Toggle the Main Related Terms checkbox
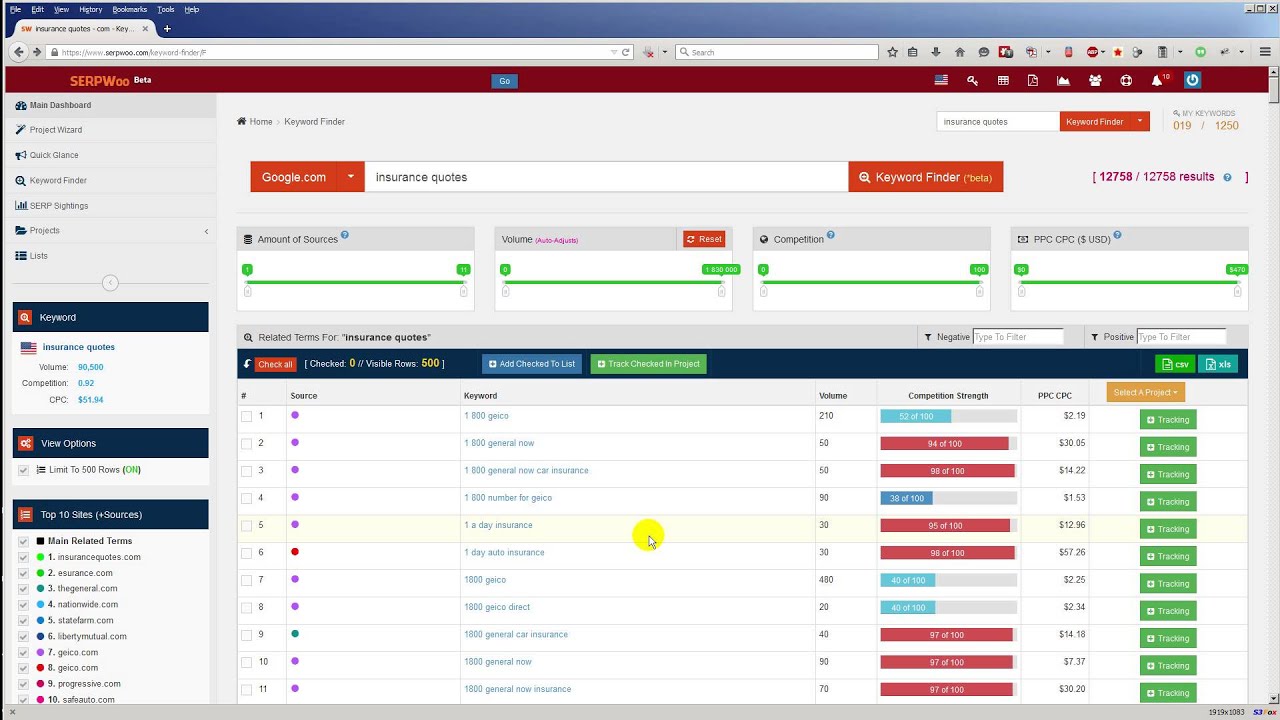Screen dimensions: 1280x720 24,541
